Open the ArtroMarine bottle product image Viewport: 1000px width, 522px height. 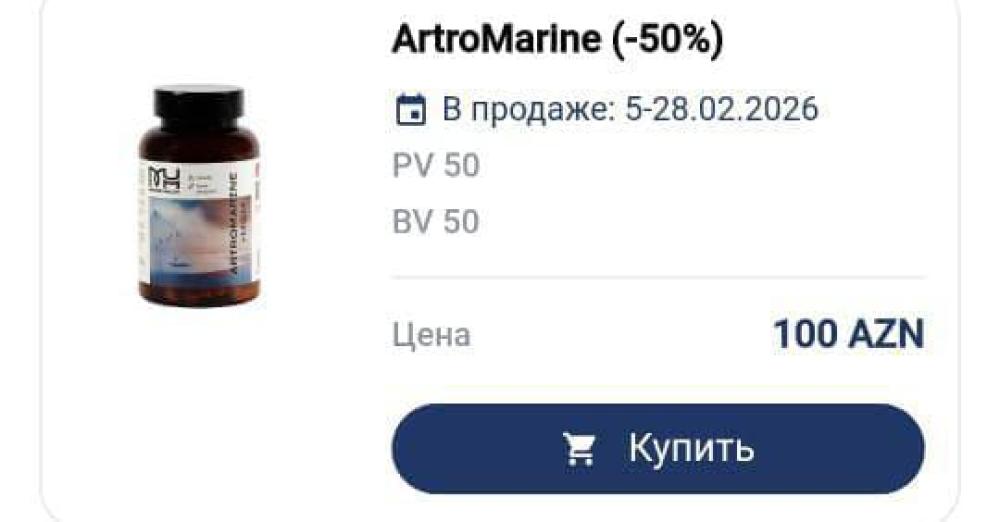point(200,197)
